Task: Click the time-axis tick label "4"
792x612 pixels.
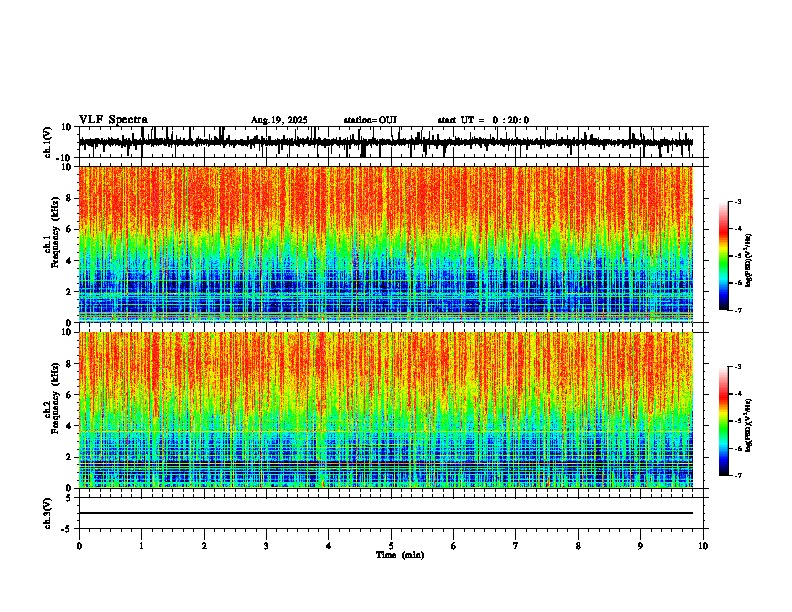Action: tap(329, 546)
